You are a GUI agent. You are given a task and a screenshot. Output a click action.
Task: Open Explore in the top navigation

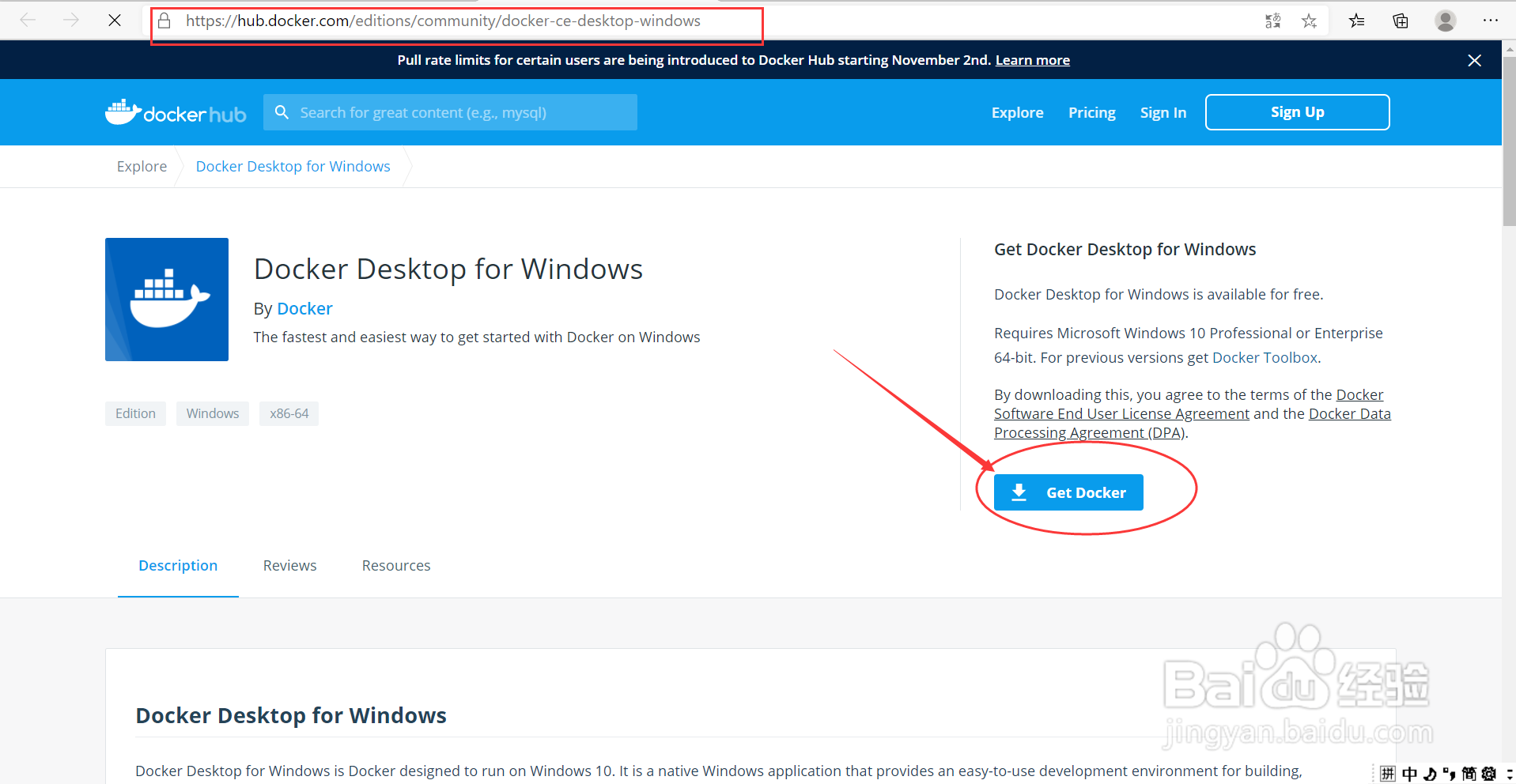pyautogui.click(x=1017, y=112)
